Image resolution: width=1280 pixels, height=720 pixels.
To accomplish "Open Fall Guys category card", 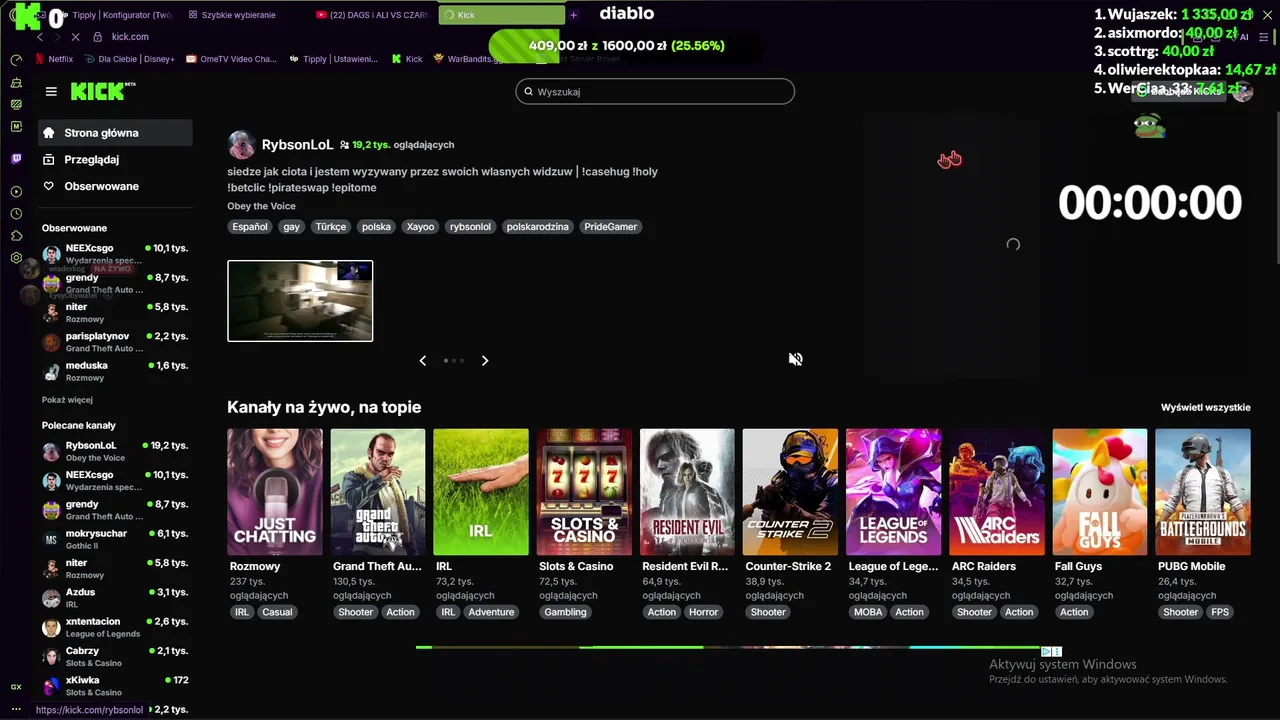I will [1100, 492].
